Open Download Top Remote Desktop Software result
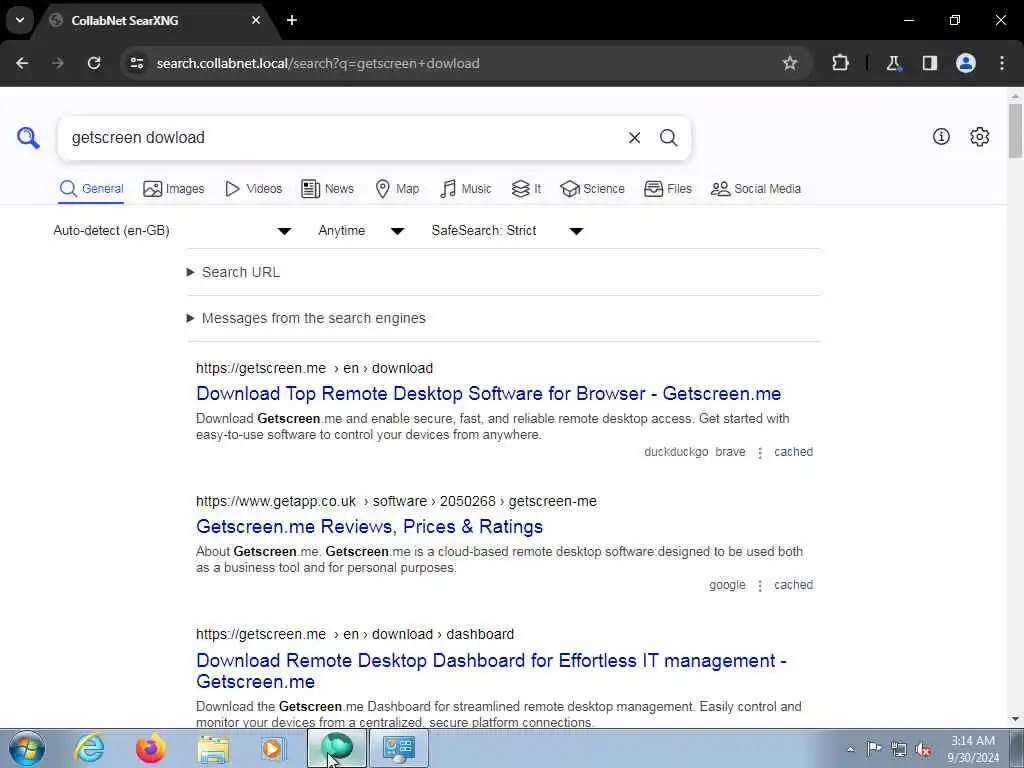Screen dimensions: 1024x768 point(488,394)
